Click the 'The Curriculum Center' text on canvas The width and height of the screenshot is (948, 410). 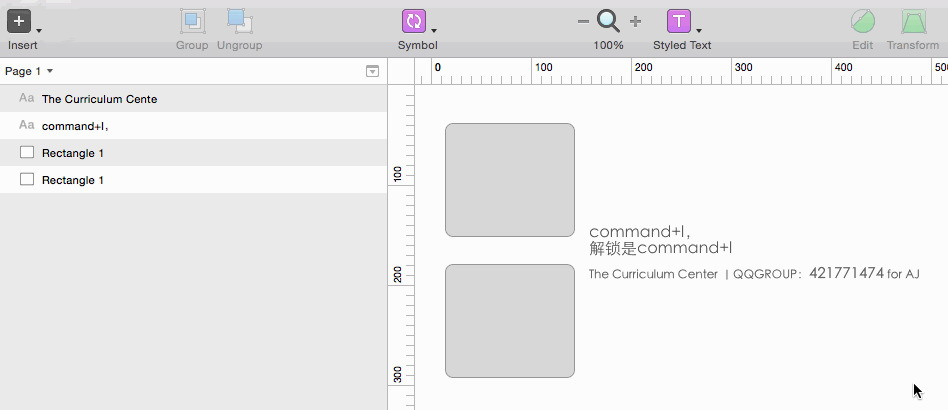pos(653,274)
